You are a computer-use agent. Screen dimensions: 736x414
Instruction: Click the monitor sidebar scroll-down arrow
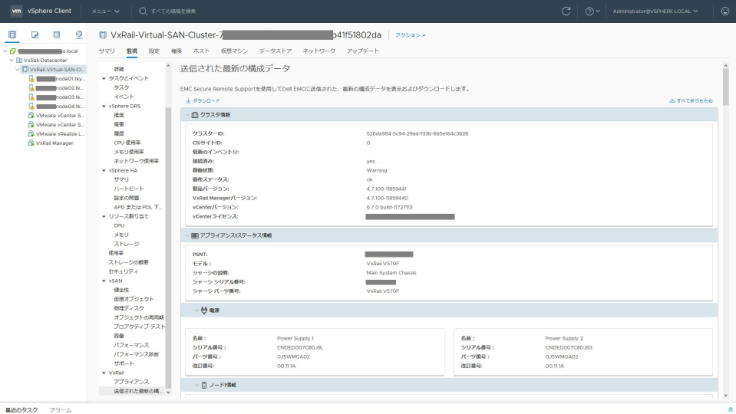(168, 392)
